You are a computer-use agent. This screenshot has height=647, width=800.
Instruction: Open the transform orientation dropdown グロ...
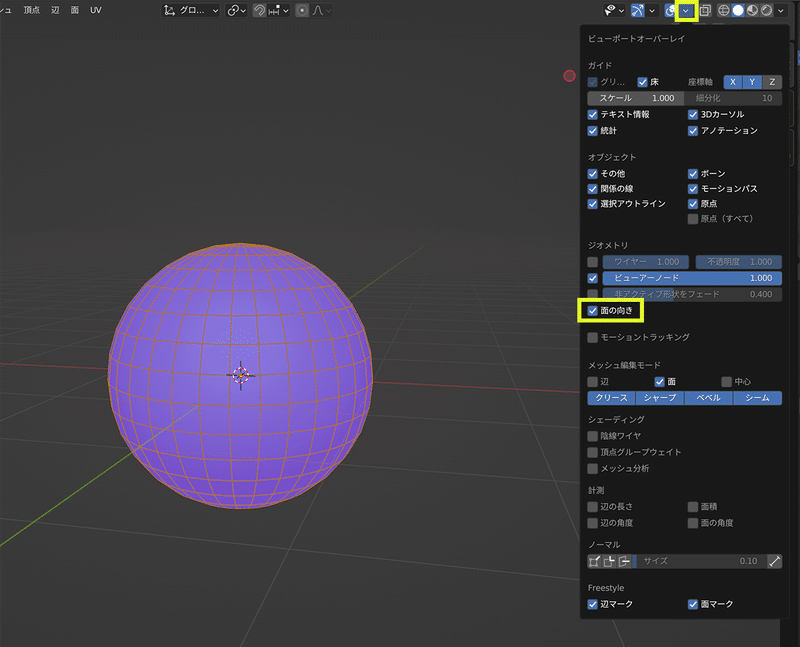click(x=191, y=10)
